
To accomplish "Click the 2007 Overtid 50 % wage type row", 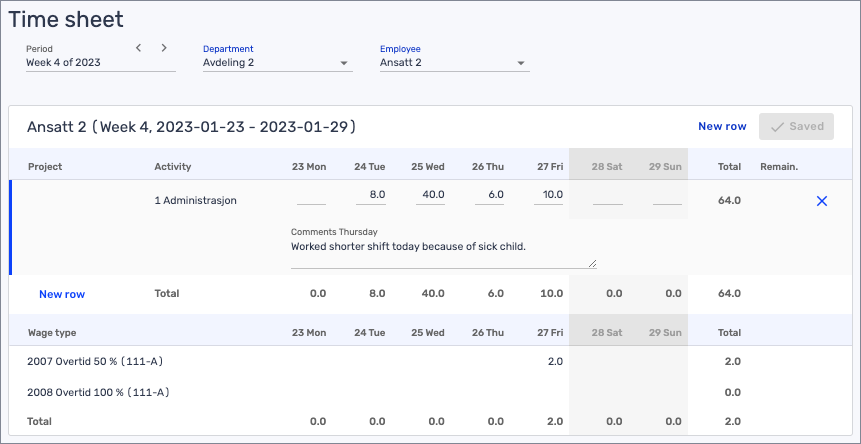I will 97,361.
